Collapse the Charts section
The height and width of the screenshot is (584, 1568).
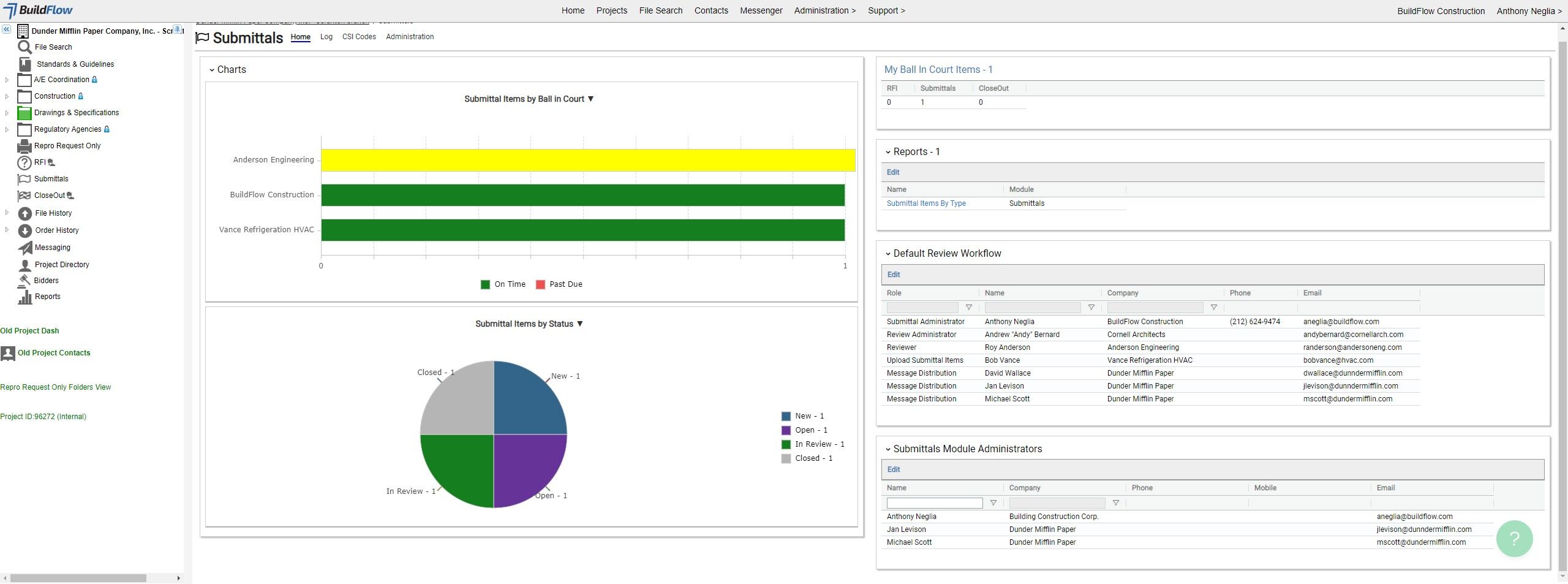coord(212,70)
